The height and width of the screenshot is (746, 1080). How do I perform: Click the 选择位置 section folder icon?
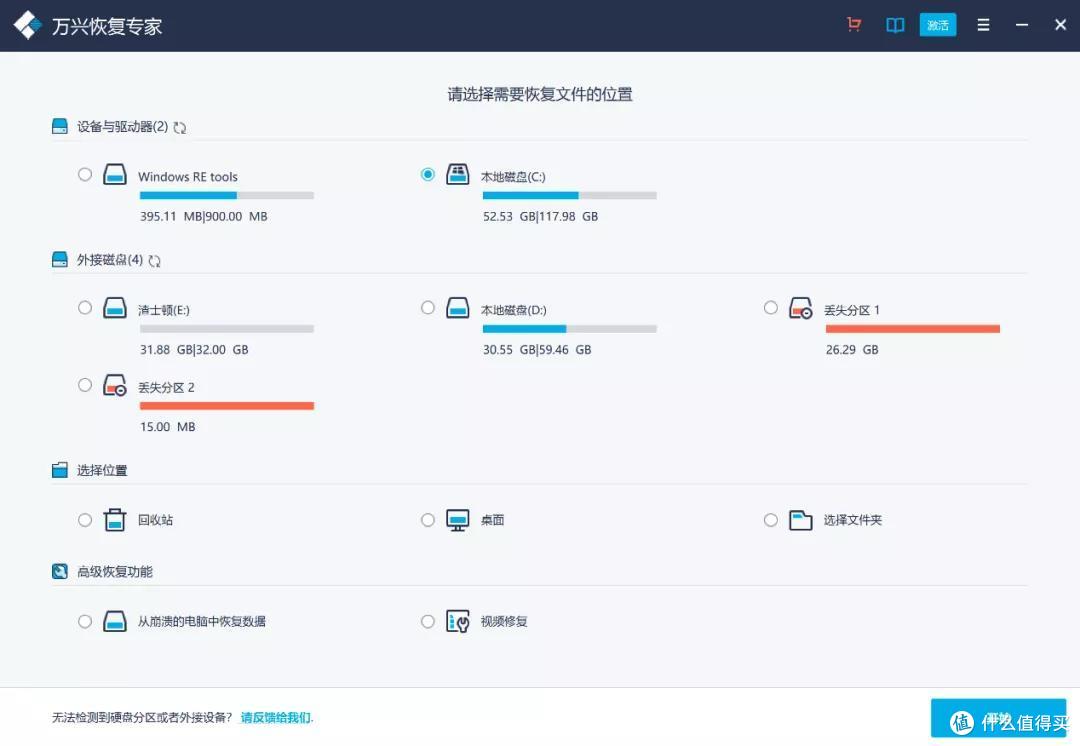(x=60, y=470)
